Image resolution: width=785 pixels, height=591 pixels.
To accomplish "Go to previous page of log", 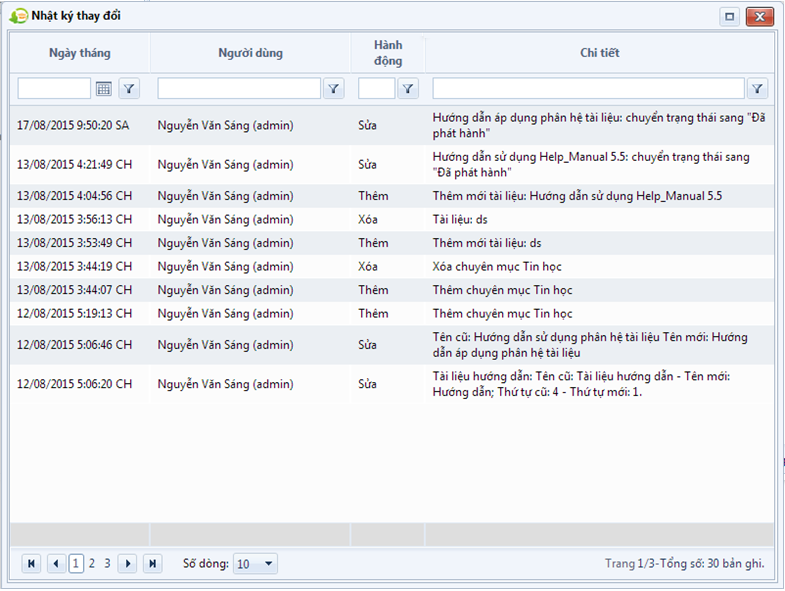I will 56,564.
